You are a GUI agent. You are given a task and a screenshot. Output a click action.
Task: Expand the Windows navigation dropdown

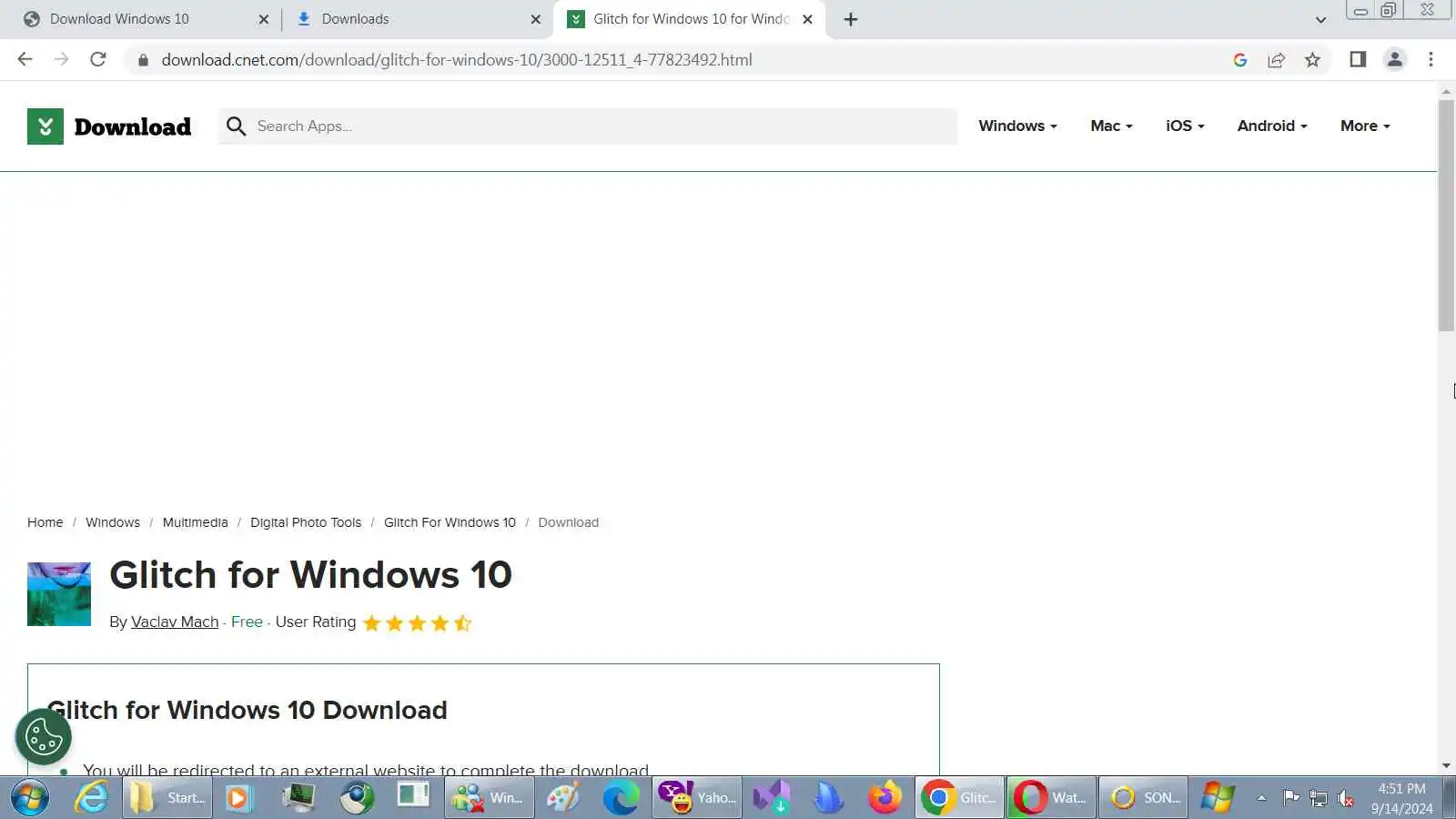1017,126
